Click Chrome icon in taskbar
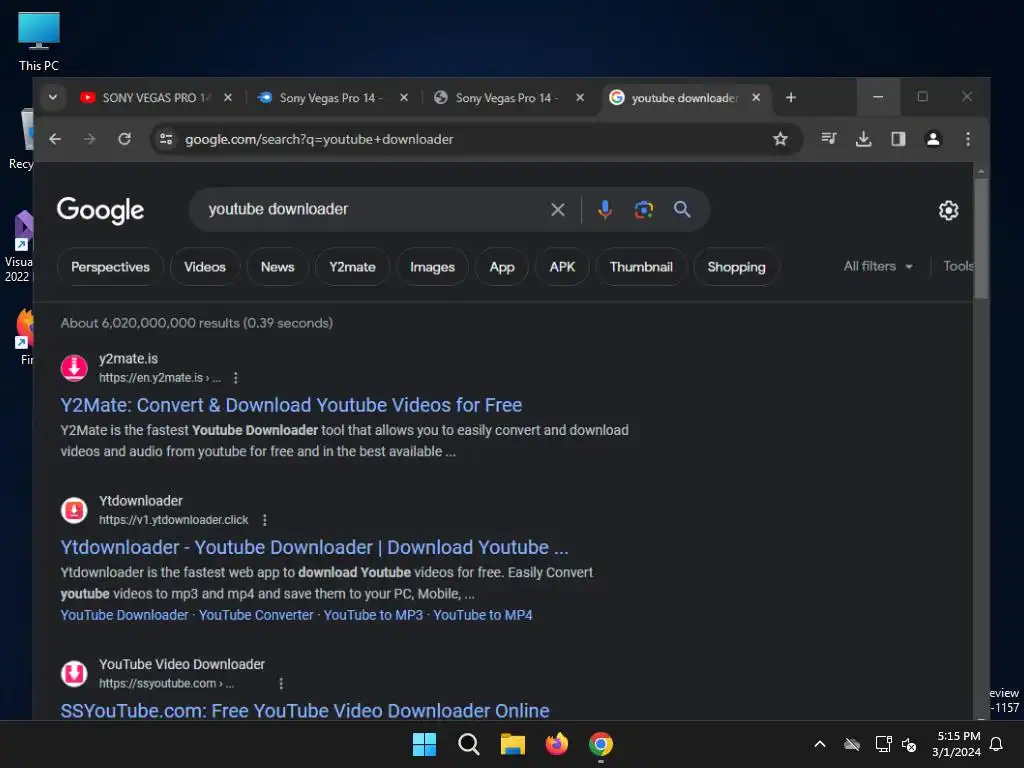This screenshot has height=768, width=1024. (x=600, y=744)
